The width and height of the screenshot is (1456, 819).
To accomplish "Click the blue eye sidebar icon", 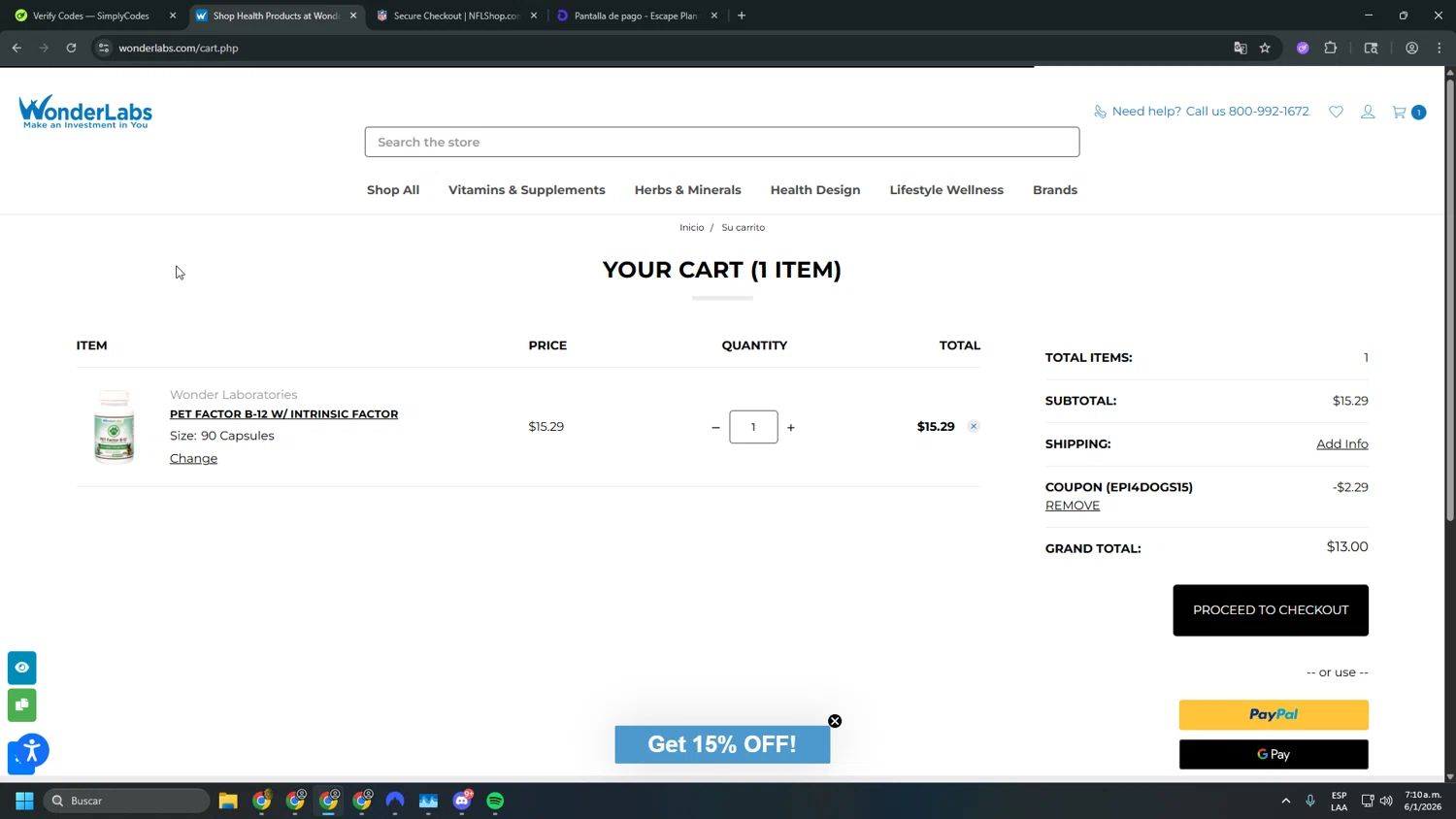I will (x=22, y=668).
